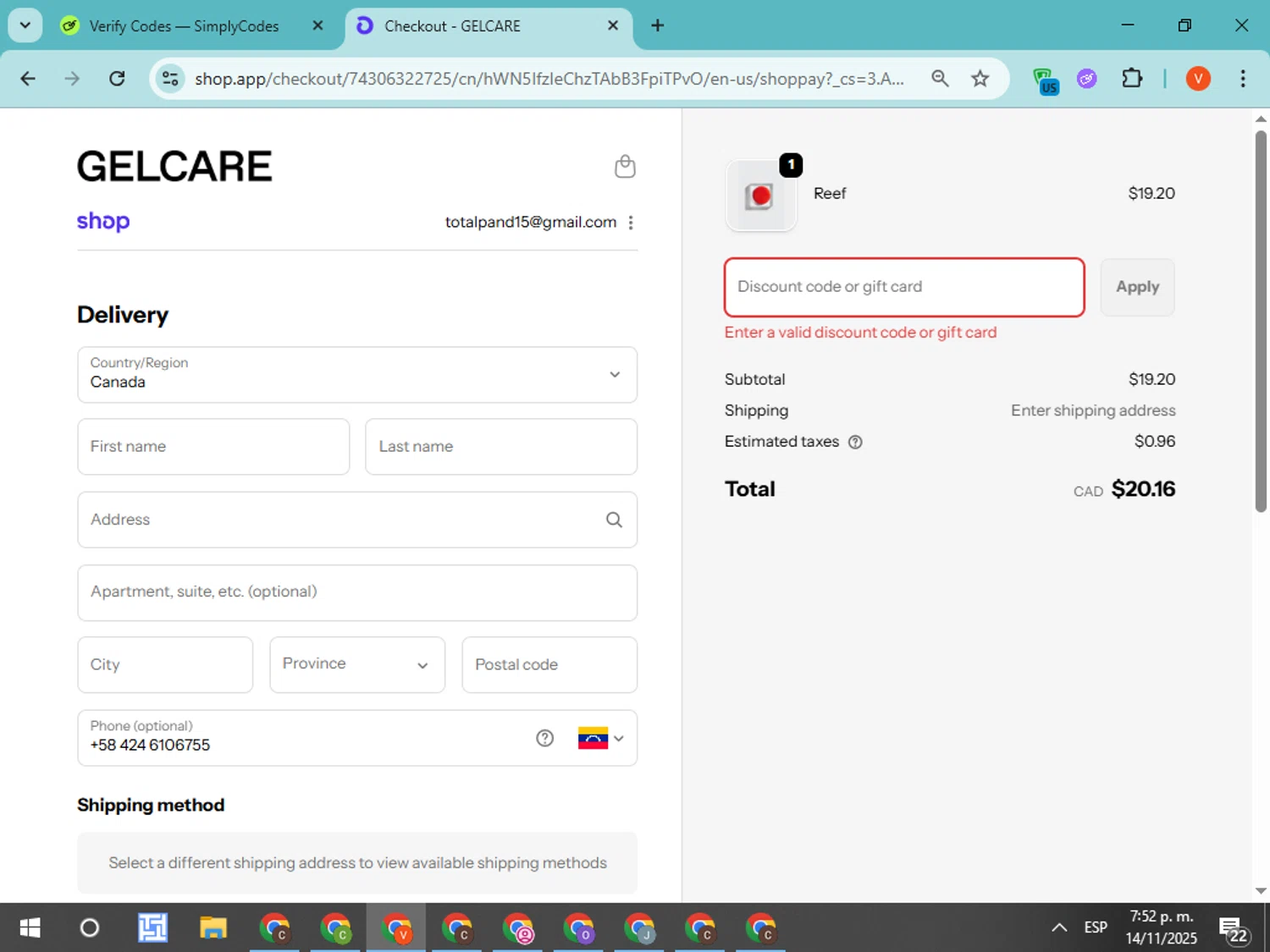
Task: Focus the Address input field
Action: [x=357, y=520]
